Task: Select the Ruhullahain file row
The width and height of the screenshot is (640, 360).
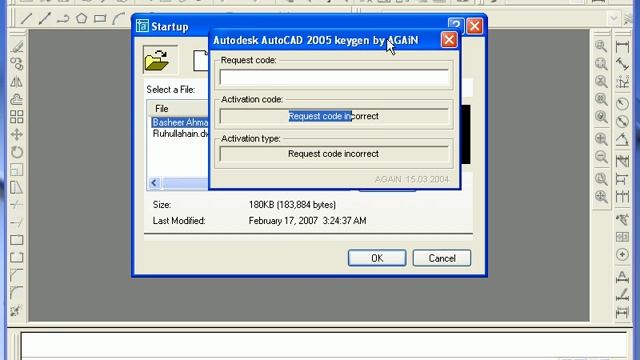Action: [180, 134]
